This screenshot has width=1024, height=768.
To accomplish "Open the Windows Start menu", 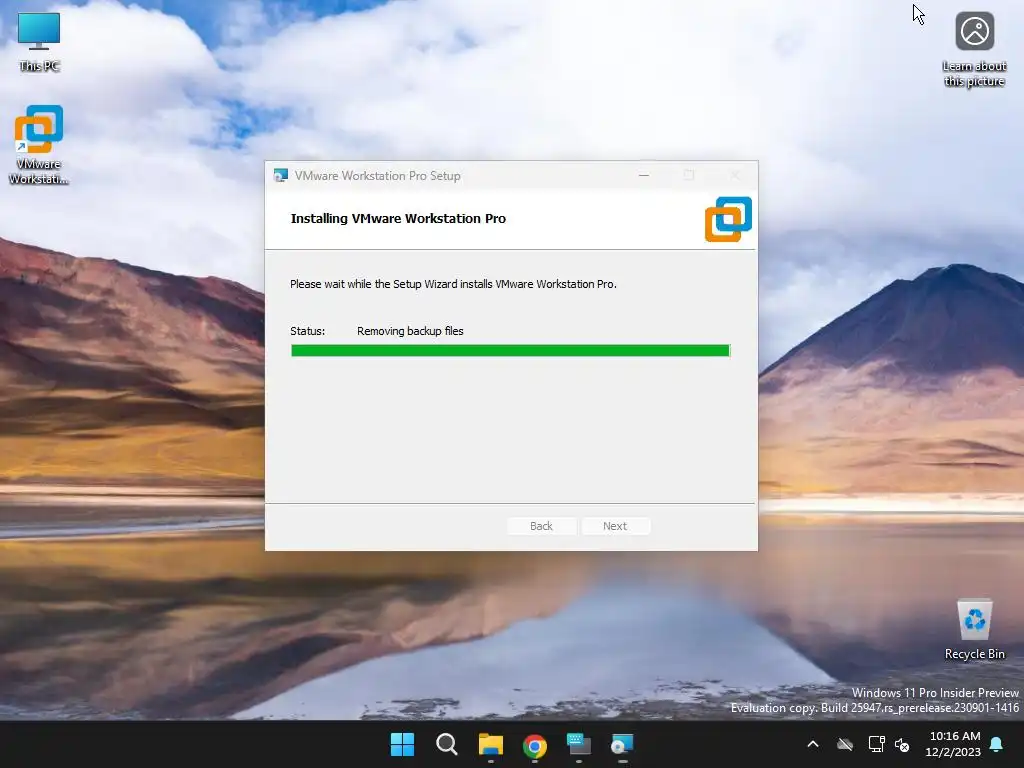I will [x=402, y=744].
